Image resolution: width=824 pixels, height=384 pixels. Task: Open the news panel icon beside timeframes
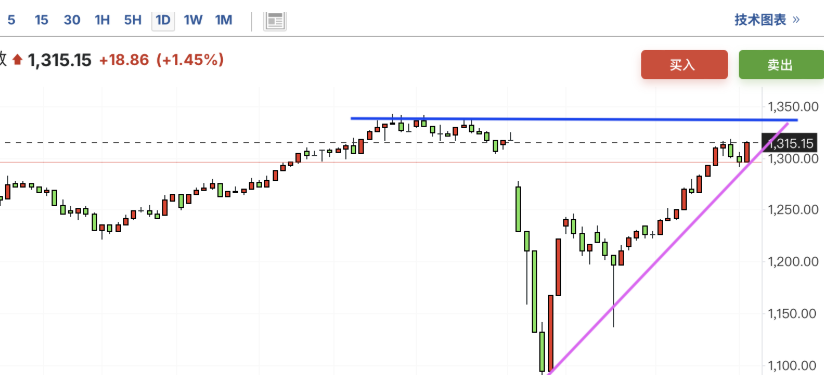click(x=275, y=20)
